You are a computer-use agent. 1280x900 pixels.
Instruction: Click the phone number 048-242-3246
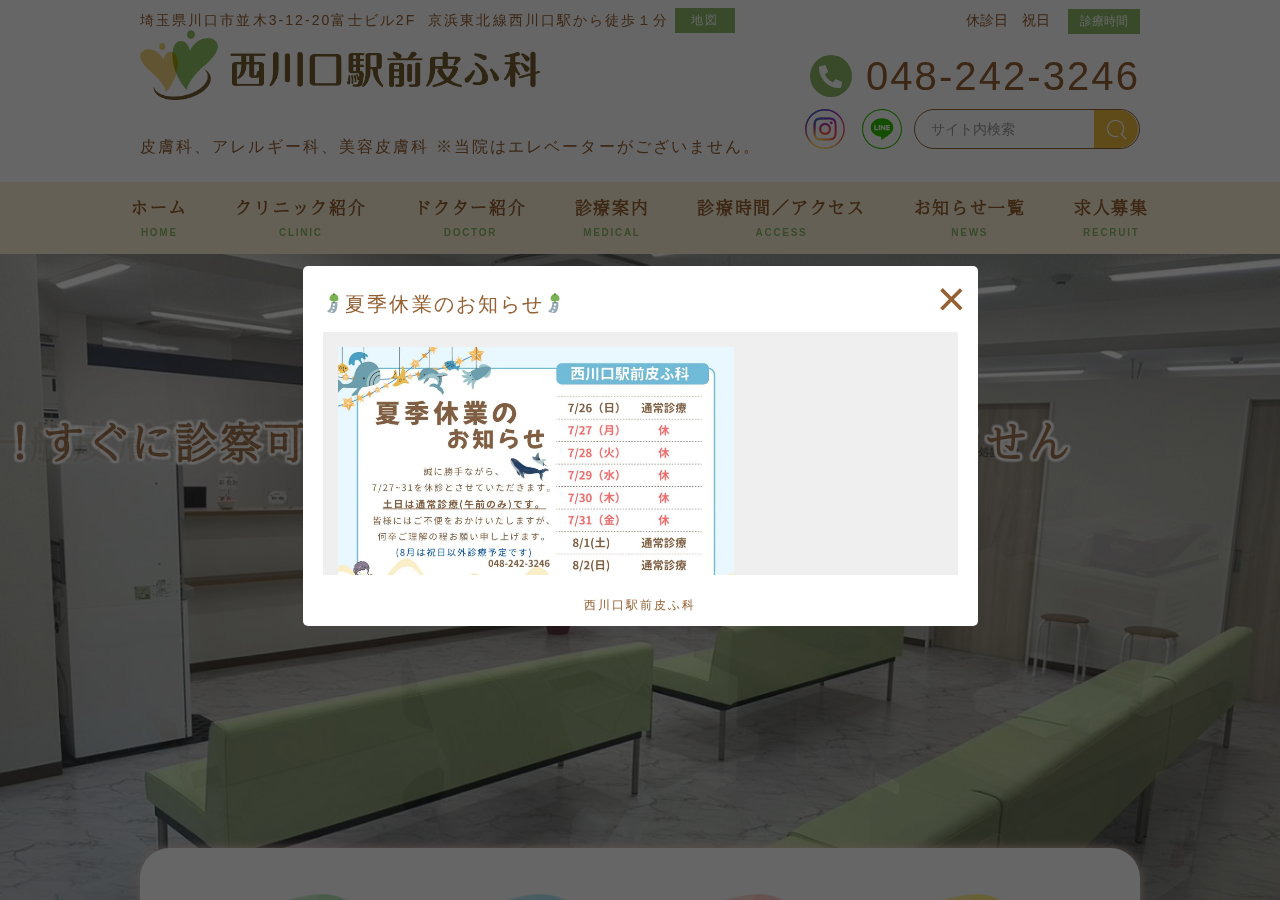1002,76
